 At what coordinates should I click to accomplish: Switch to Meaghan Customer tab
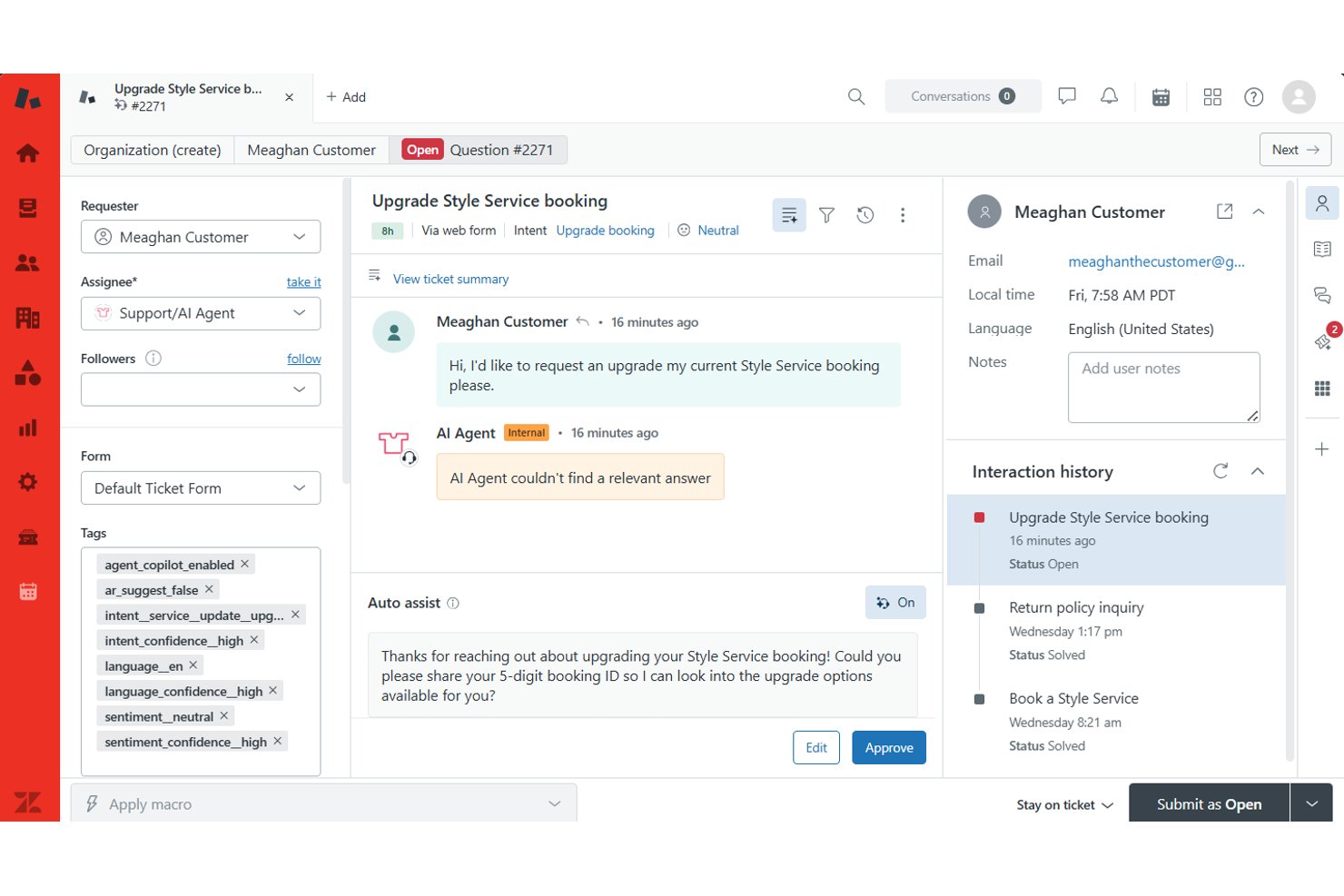point(311,150)
